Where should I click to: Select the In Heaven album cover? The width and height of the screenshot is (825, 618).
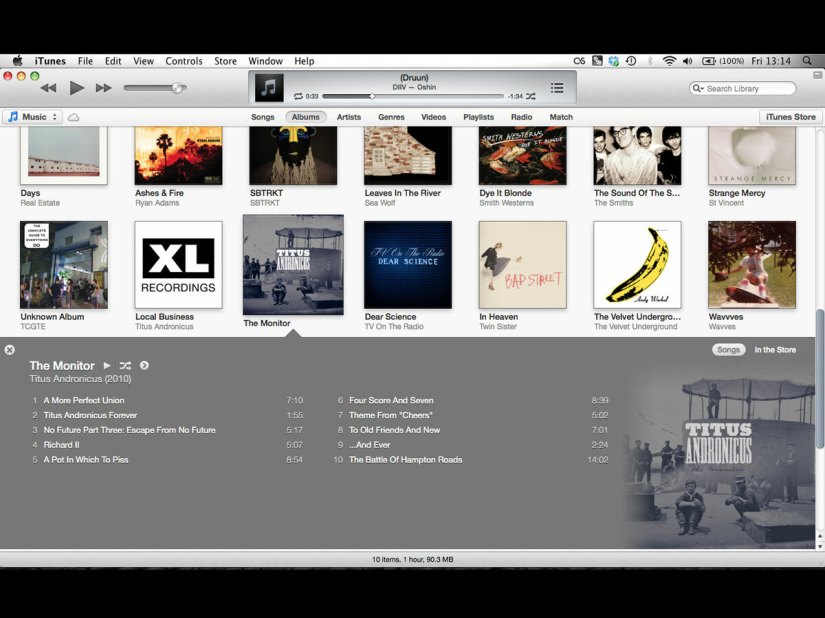coord(522,265)
